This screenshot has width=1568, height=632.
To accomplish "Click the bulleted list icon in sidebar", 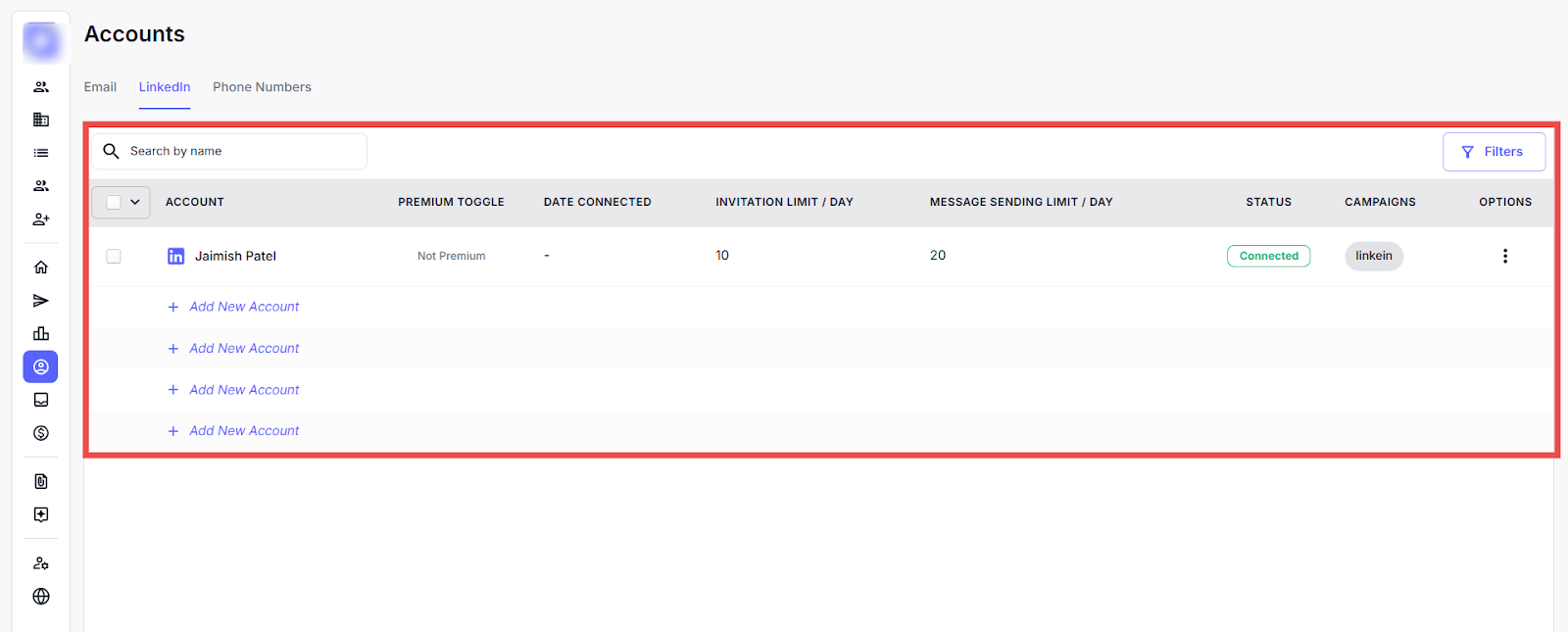I will click(41, 153).
